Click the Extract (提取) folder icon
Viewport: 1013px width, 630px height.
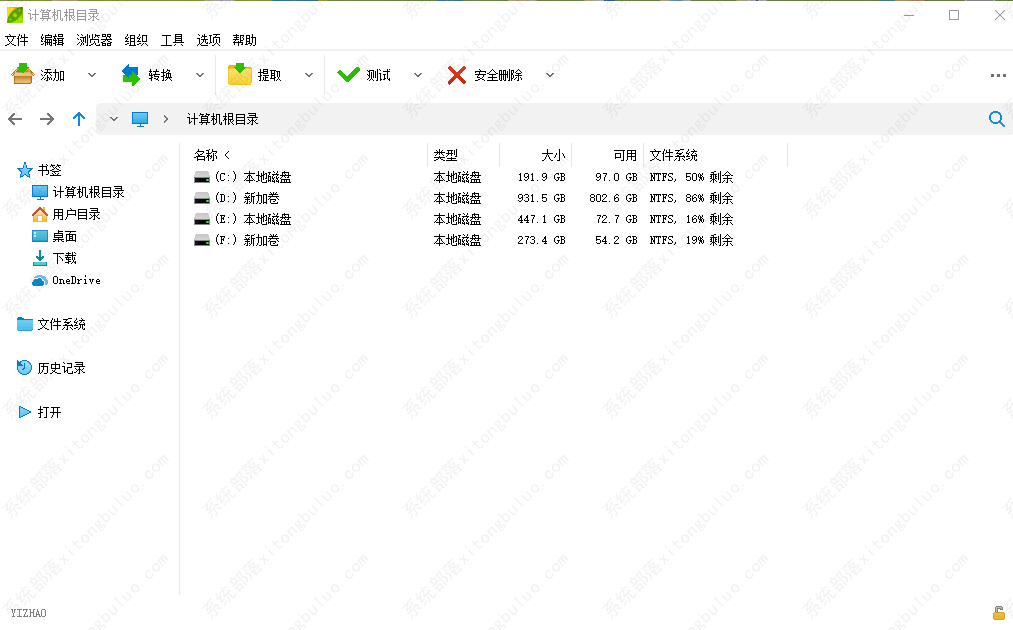coord(240,75)
